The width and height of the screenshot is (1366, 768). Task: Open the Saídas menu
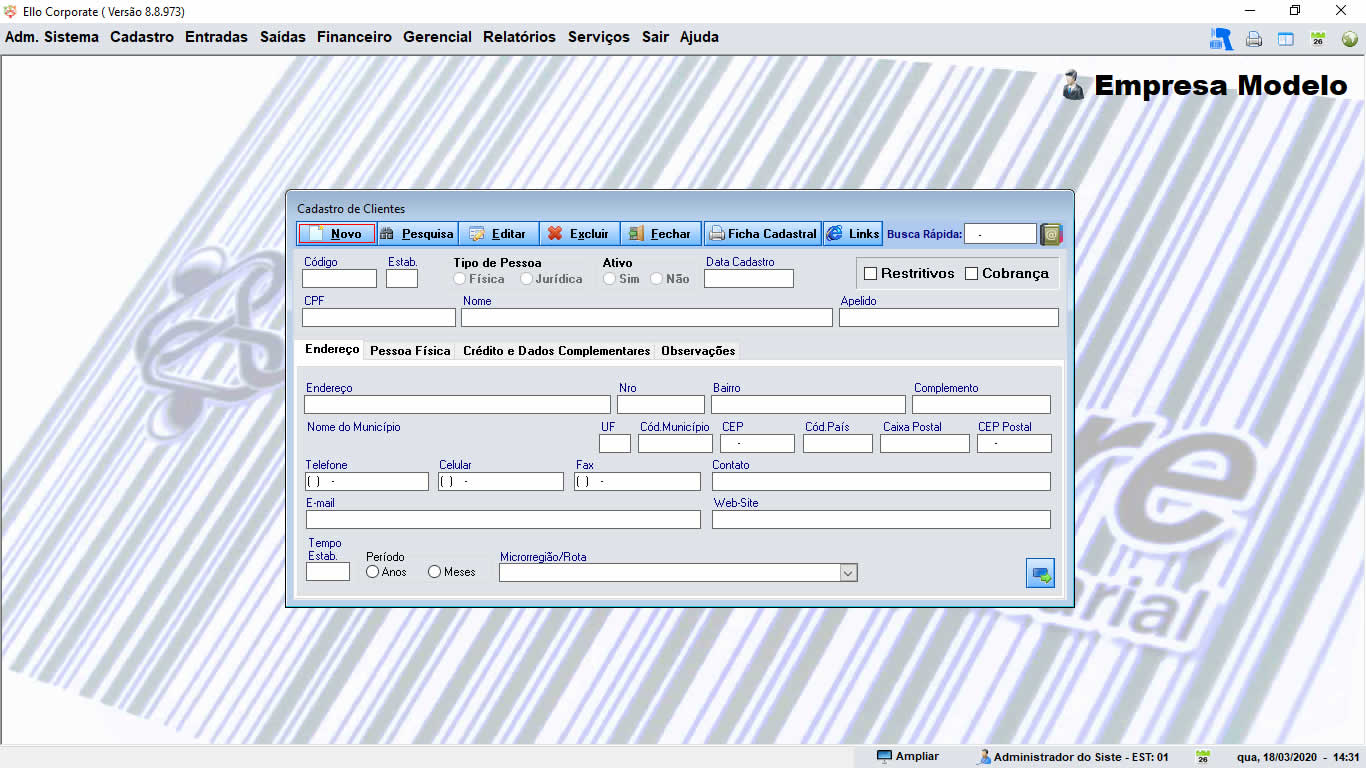click(x=283, y=37)
